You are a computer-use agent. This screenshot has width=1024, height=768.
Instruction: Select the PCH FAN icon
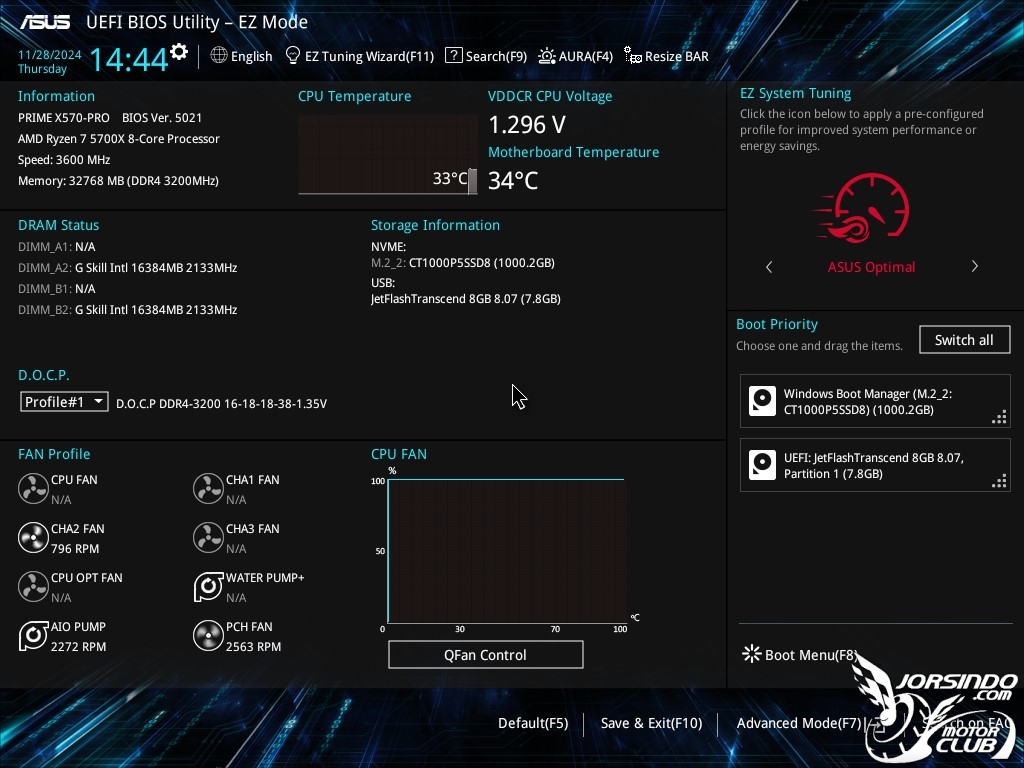(x=208, y=635)
